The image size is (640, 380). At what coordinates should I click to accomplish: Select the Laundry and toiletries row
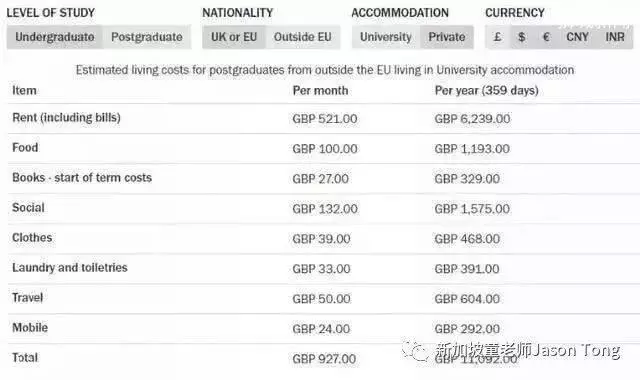click(x=324, y=269)
